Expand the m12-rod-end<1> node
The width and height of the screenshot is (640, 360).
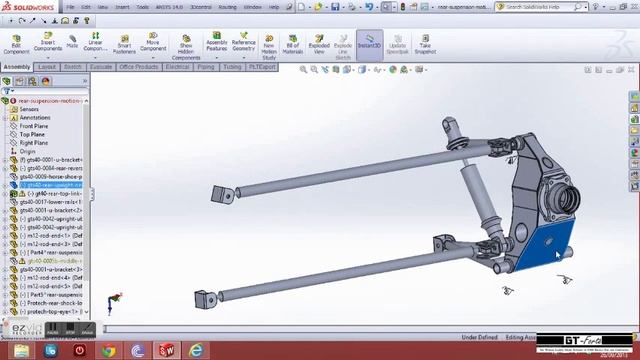[x=5, y=236]
